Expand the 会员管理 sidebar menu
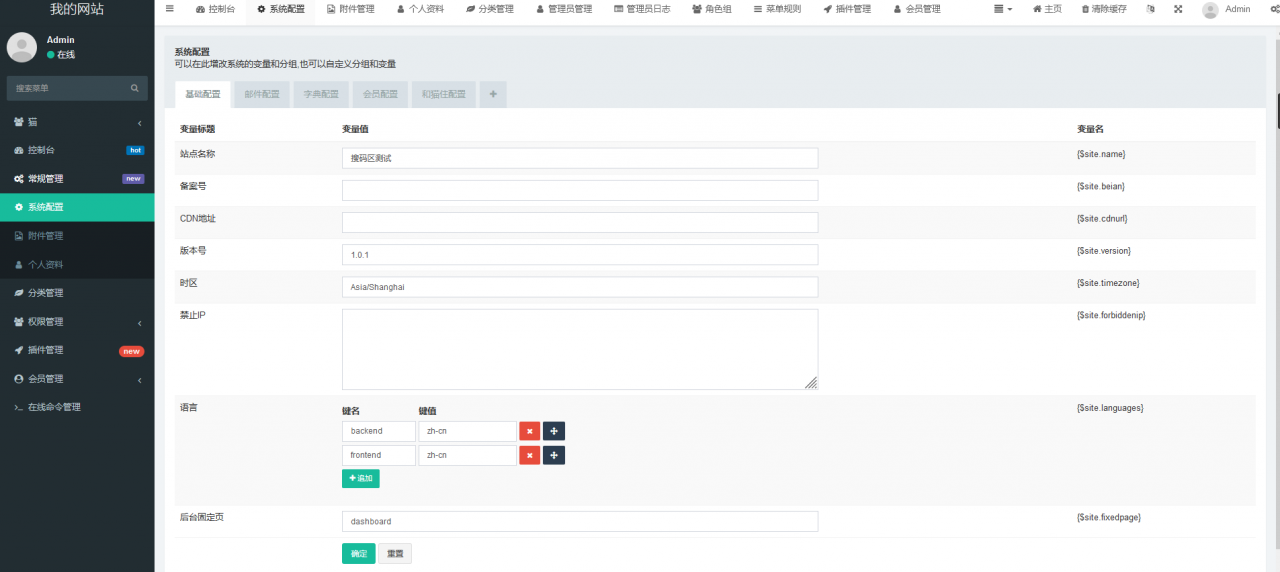Viewport: 1280px width, 572px height. [77, 379]
